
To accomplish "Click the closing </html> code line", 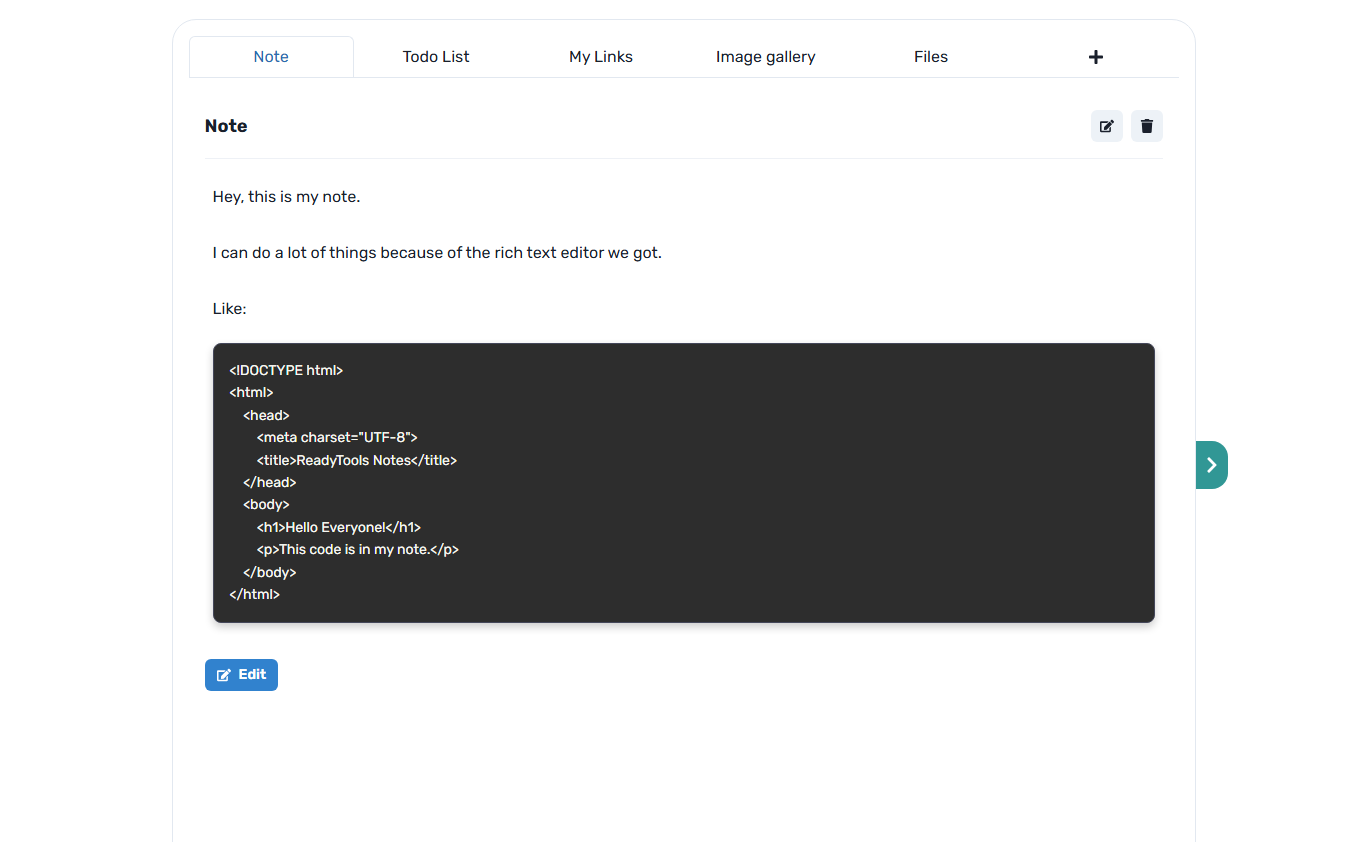I will tap(255, 595).
